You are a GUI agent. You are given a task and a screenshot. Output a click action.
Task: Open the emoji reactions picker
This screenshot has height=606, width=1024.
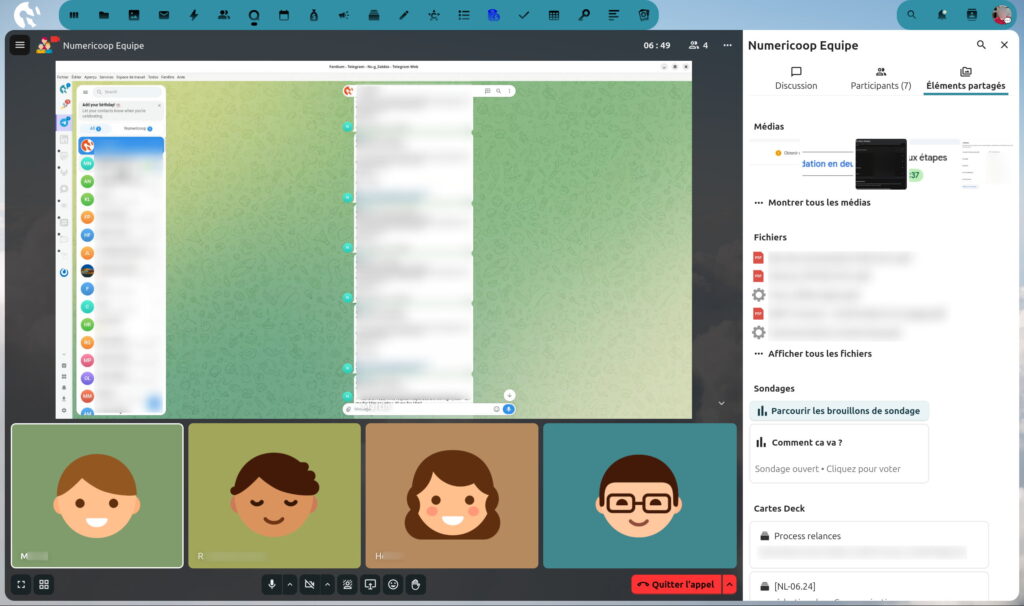click(393, 584)
